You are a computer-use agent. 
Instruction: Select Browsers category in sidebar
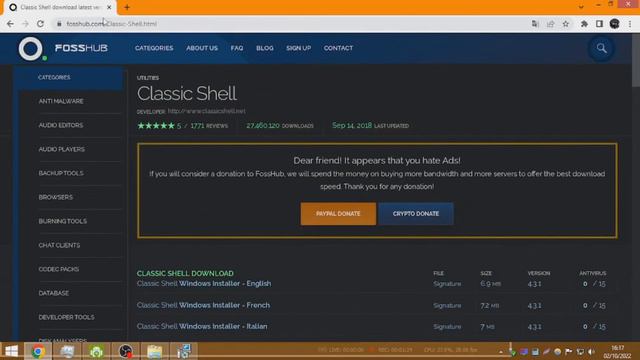coord(56,197)
